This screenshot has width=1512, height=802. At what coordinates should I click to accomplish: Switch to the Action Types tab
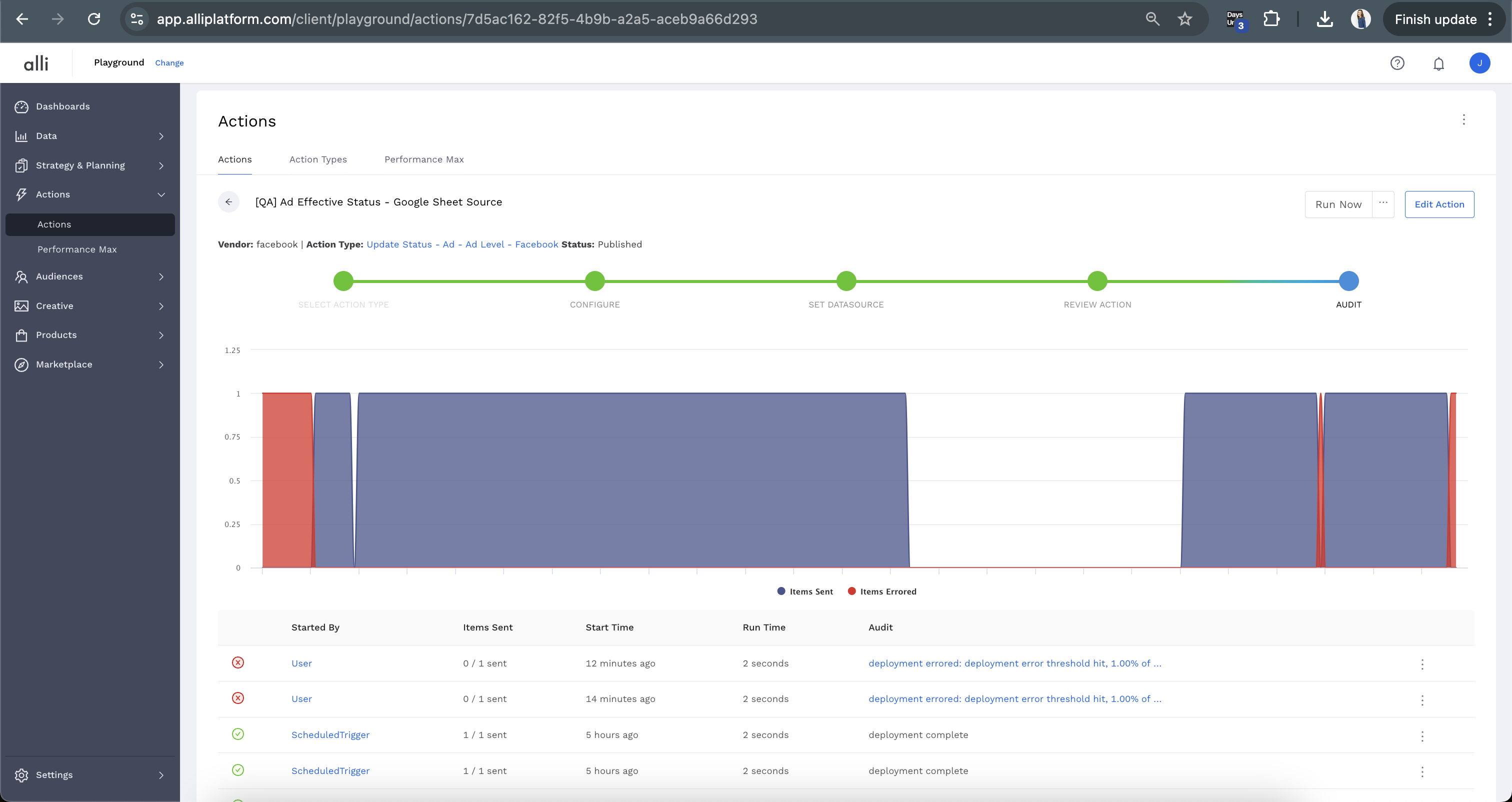click(317, 159)
